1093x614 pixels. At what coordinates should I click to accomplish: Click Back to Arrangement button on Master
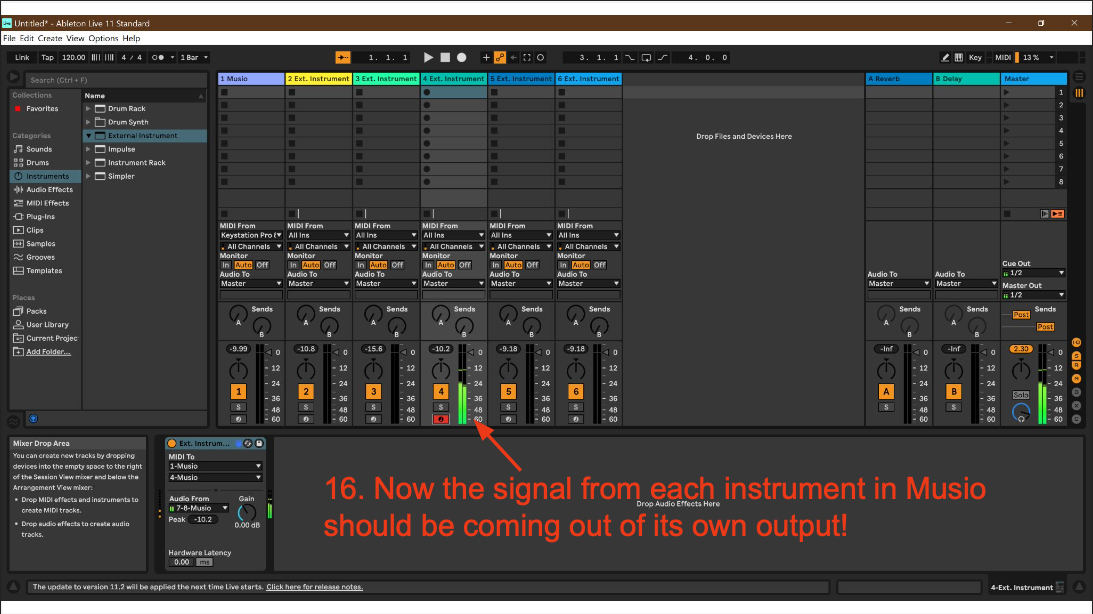1057,214
